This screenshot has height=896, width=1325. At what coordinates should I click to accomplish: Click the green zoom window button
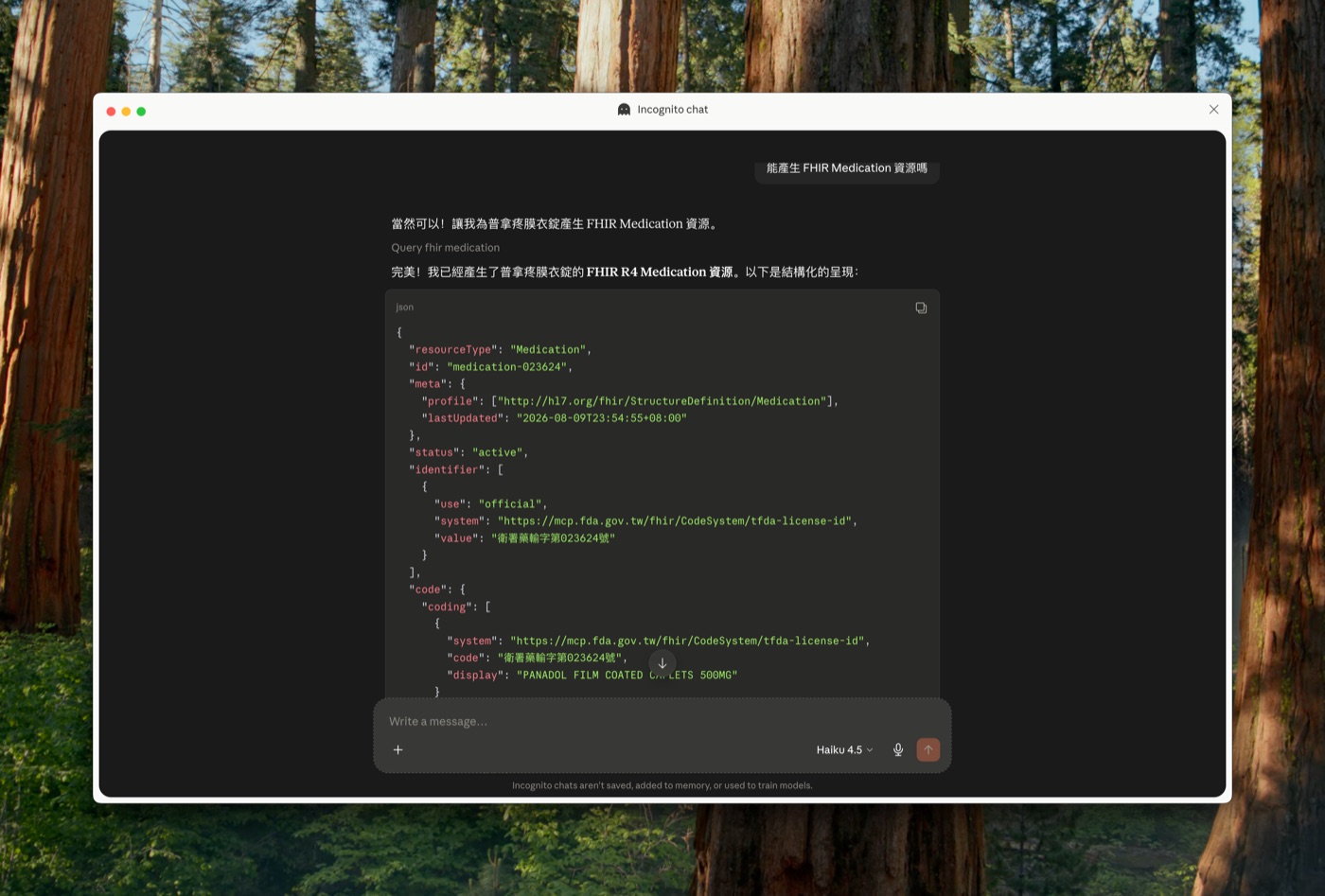pos(141,112)
